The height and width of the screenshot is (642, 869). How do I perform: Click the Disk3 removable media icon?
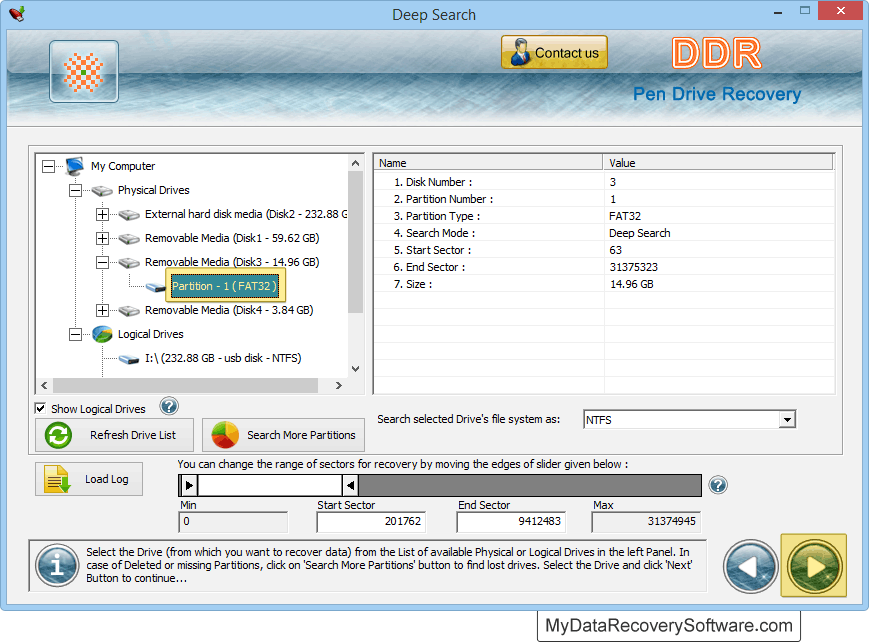coord(129,262)
